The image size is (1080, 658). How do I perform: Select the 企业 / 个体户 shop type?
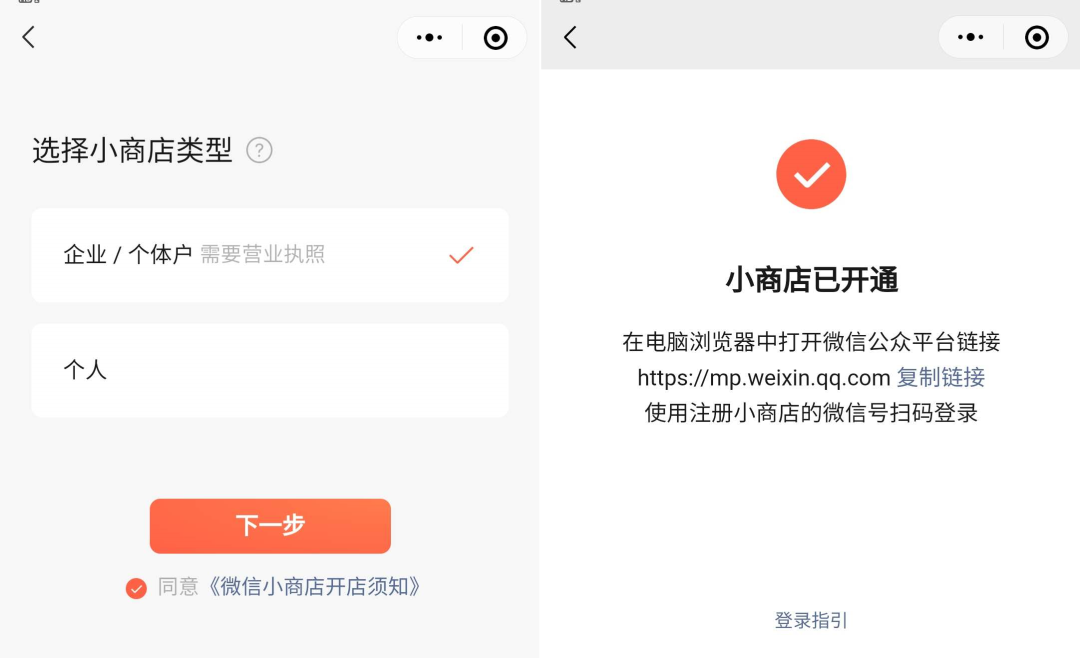270,255
